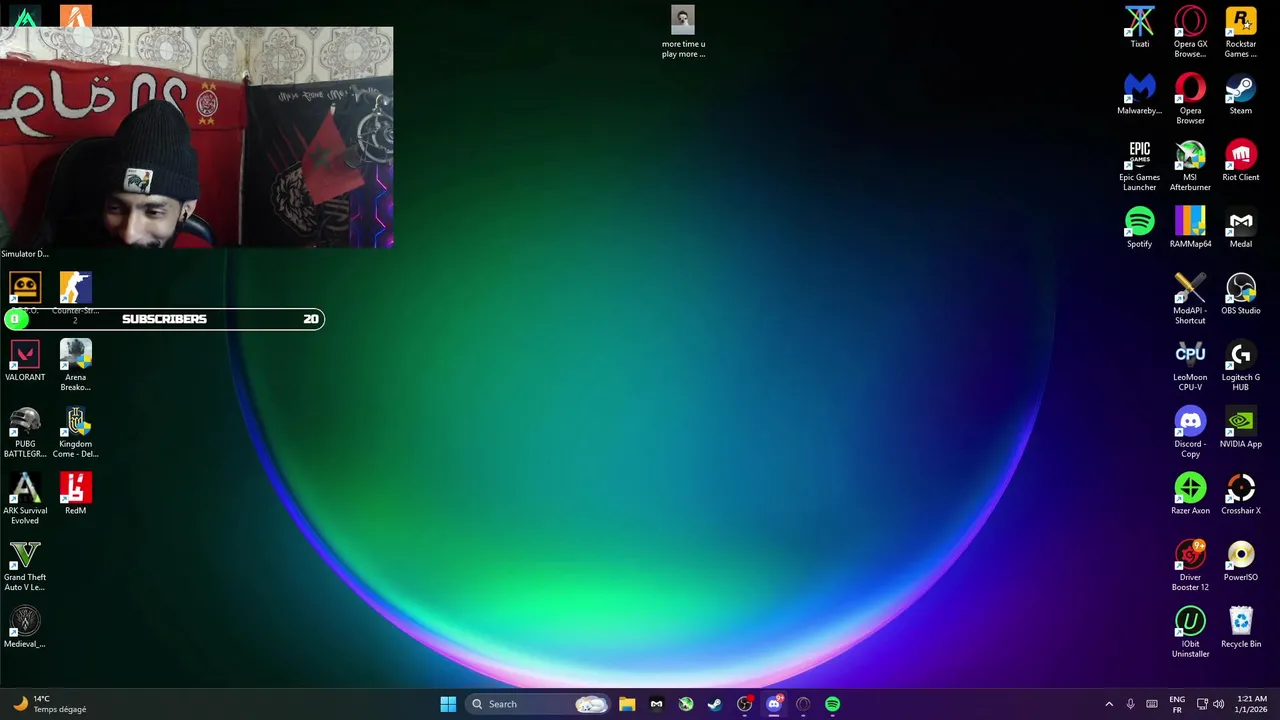Click the microphone tray icon
The width and height of the screenshot is (1280, 720).
coord(1130,704)
